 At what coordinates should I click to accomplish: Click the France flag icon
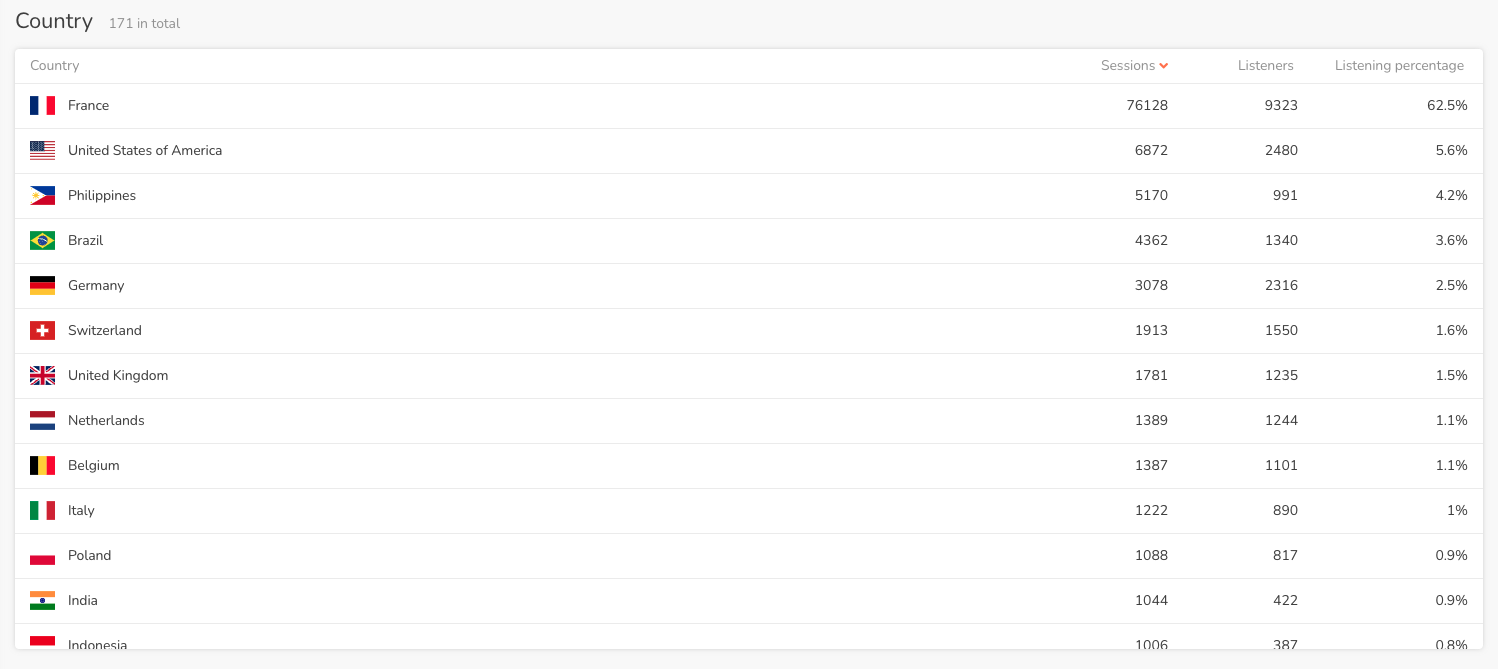pos(42,105)
